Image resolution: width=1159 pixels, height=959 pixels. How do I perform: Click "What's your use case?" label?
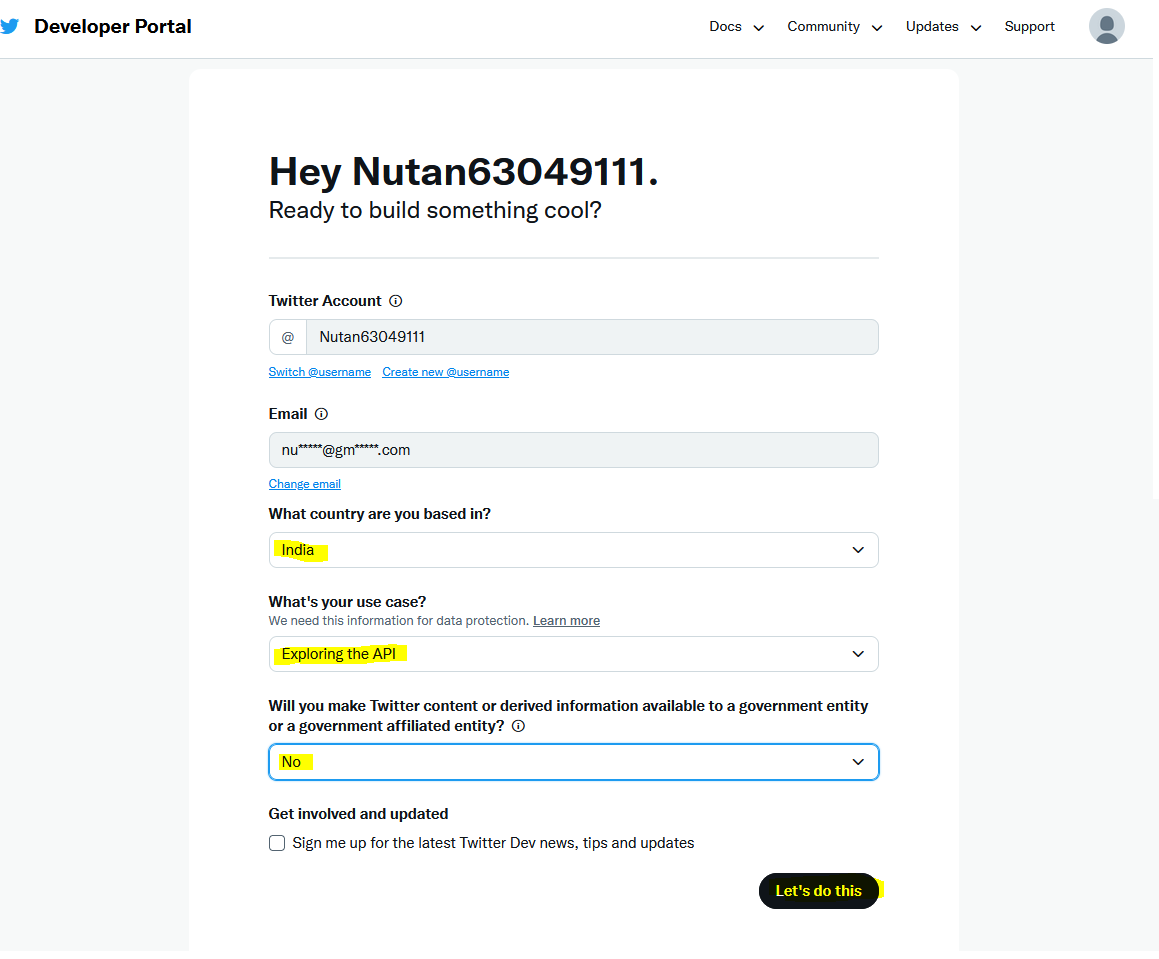347,602
